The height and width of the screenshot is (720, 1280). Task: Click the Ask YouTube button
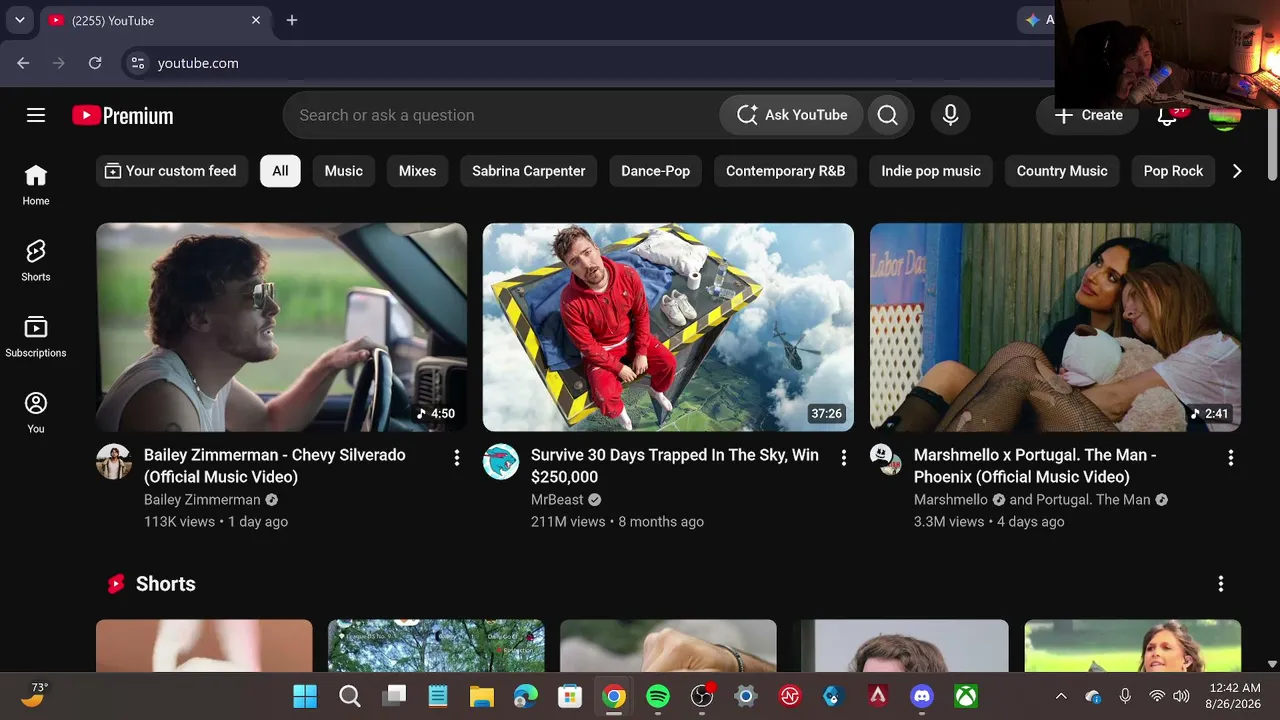click(792, 115)
